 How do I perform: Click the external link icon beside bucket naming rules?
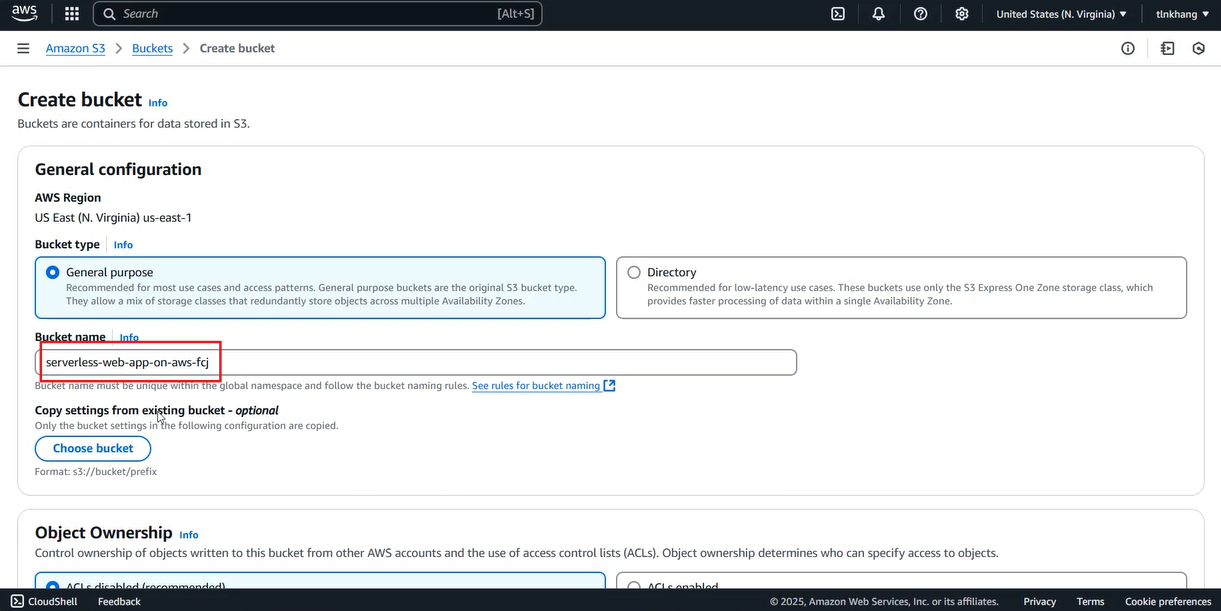point(610,385)
